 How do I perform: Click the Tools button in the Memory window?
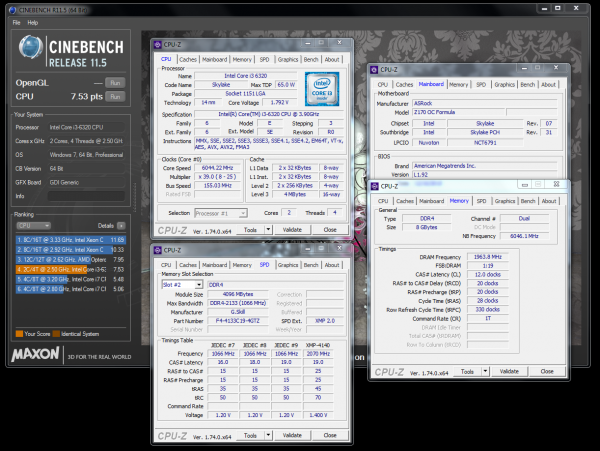467,371
